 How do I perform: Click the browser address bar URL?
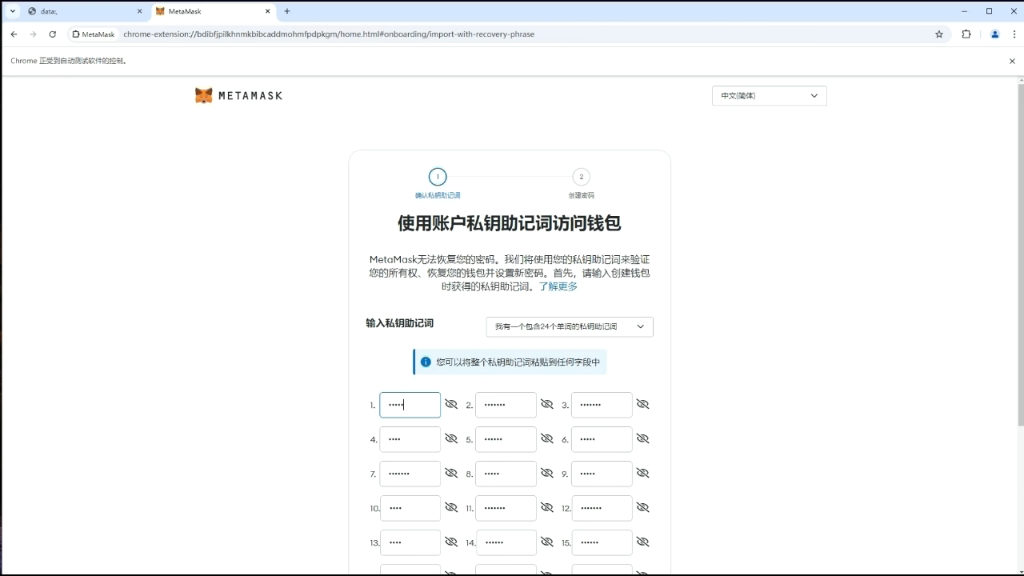click(328, 34)
